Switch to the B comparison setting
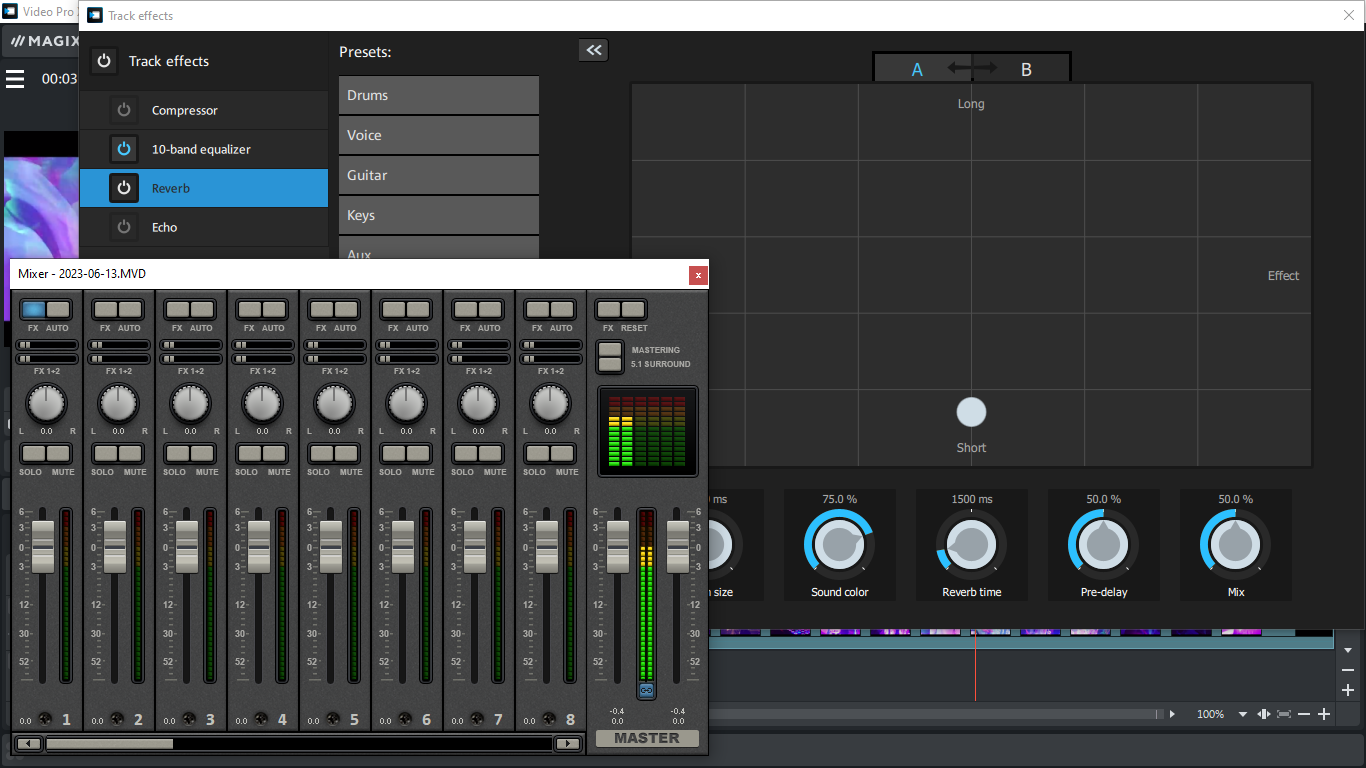This screenshot has width=1366, height=768. point(1026,69)
